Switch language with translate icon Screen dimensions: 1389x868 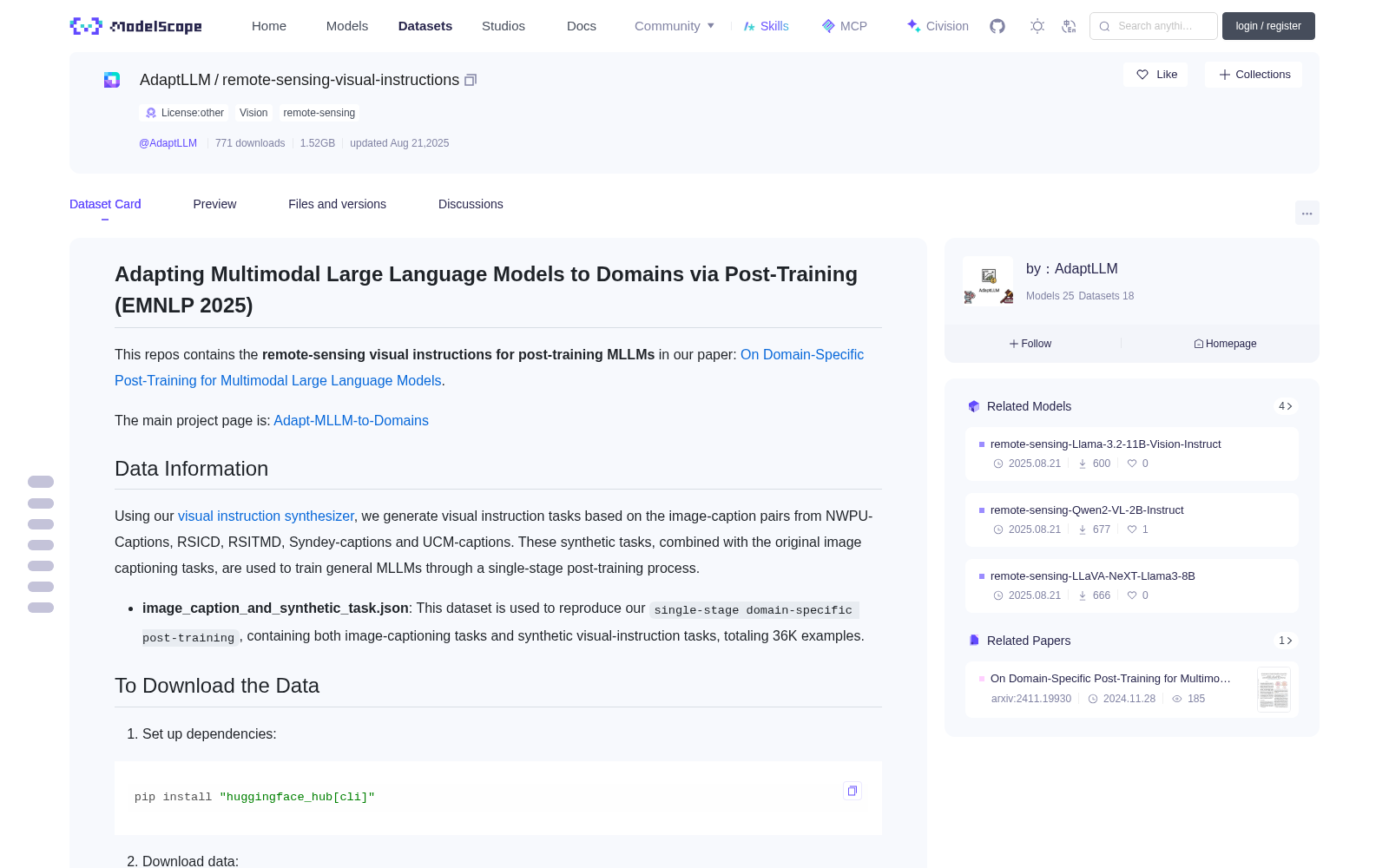pos(1070,26)
